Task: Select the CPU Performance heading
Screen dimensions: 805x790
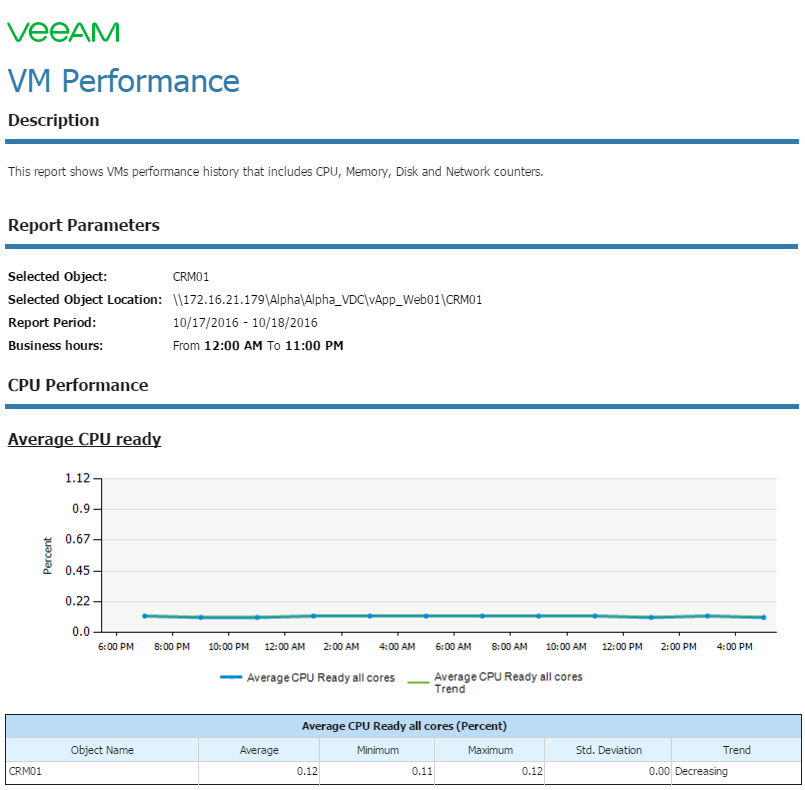Action: tap(78, 386)
